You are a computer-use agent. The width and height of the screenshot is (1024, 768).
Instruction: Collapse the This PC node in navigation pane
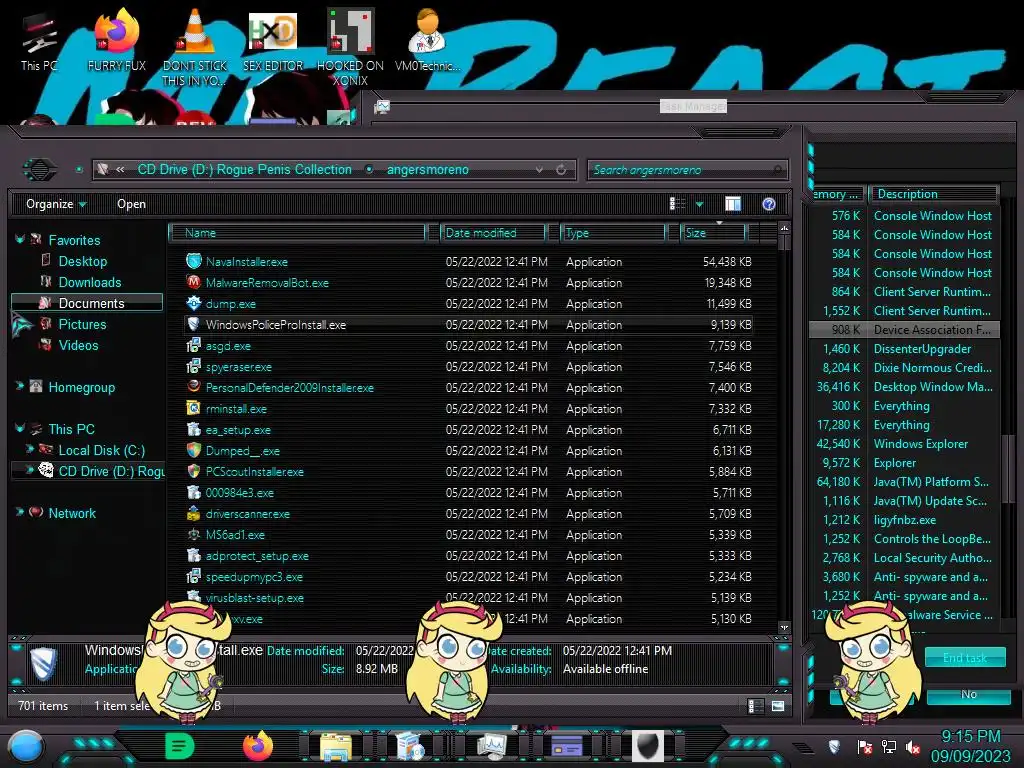point(20,428)
